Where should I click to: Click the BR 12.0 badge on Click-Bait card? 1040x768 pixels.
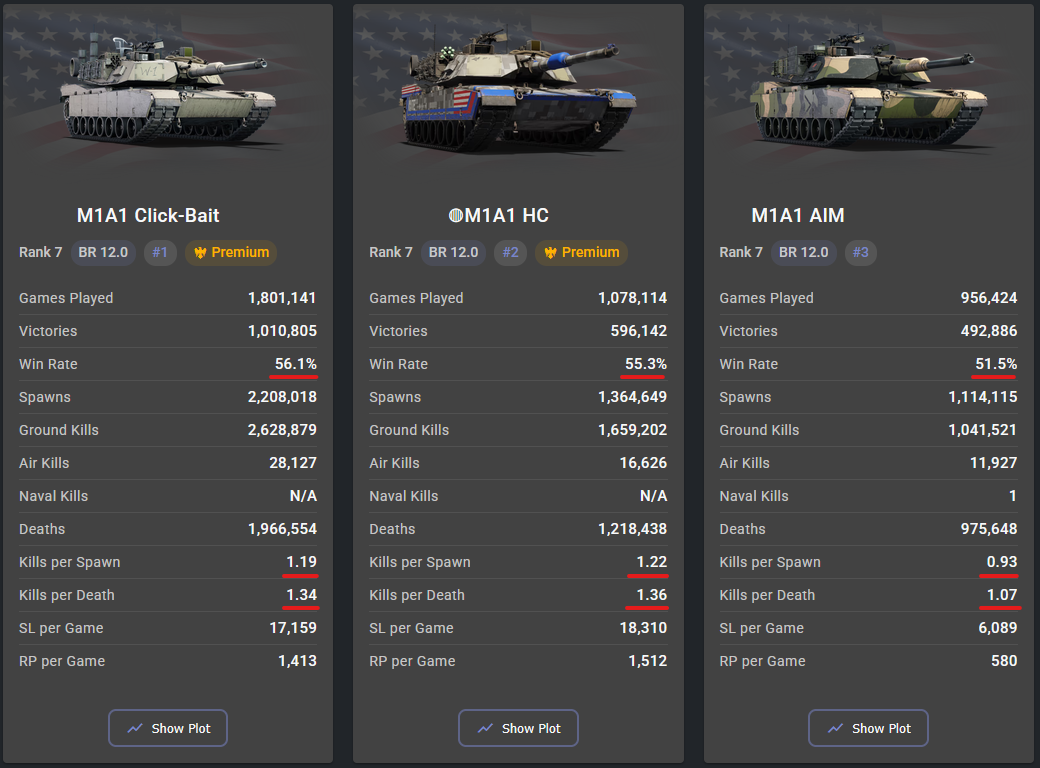click(103, 252)
